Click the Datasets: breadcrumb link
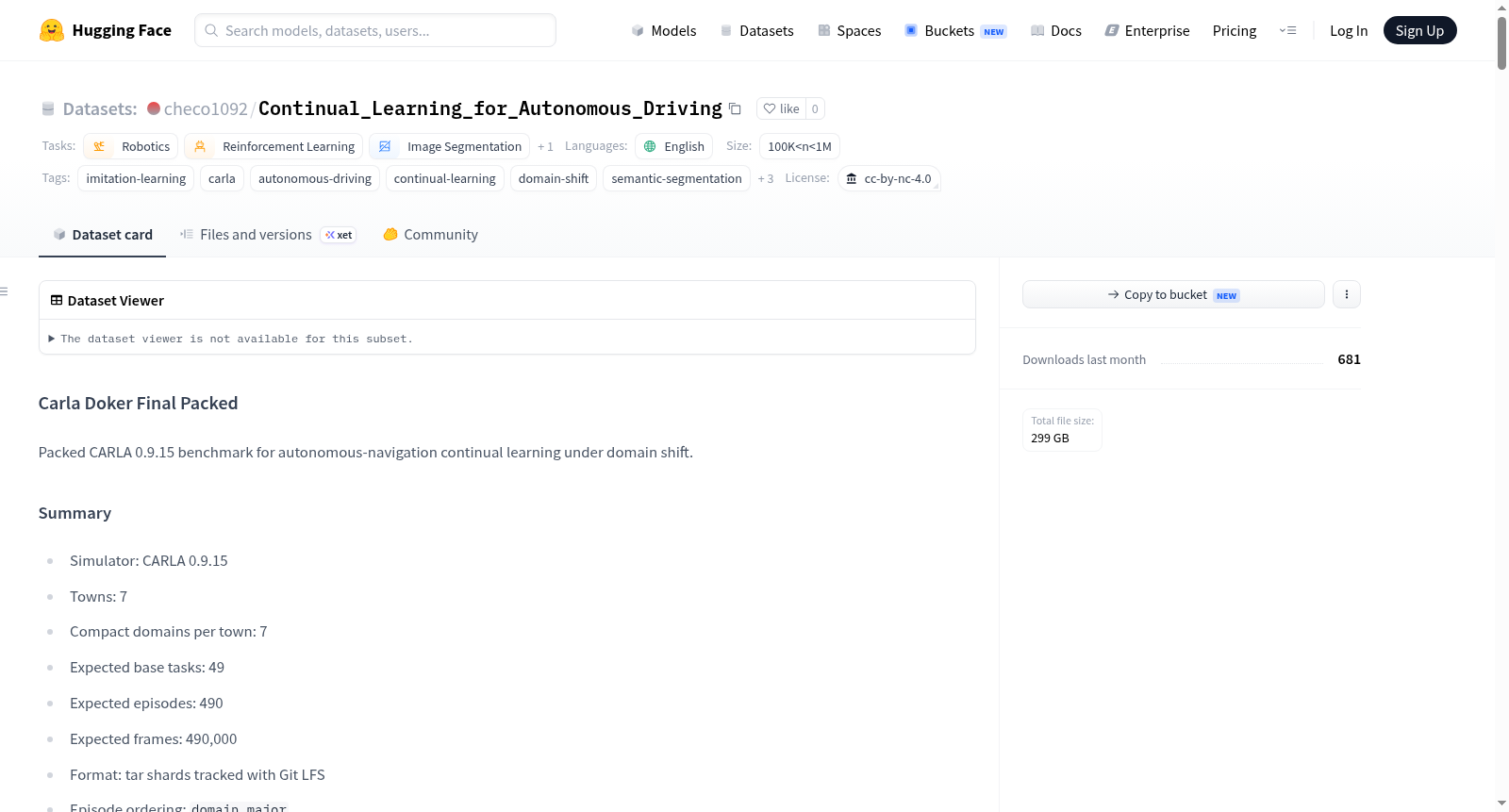 100,108
